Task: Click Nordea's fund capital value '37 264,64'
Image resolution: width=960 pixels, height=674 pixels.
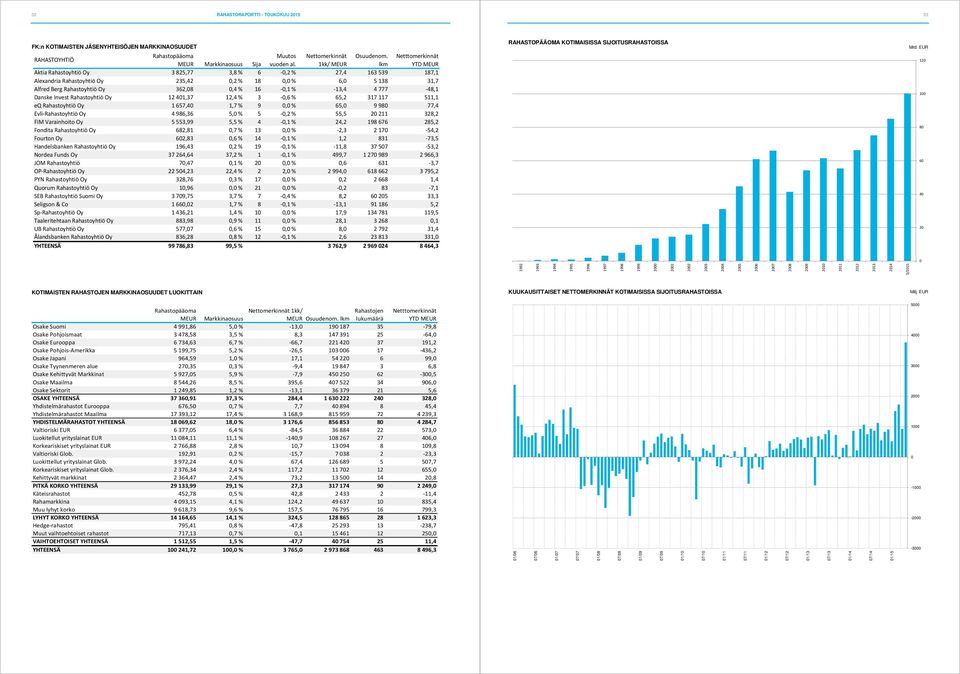Action: pyautogui.click(x=181, y=155)
